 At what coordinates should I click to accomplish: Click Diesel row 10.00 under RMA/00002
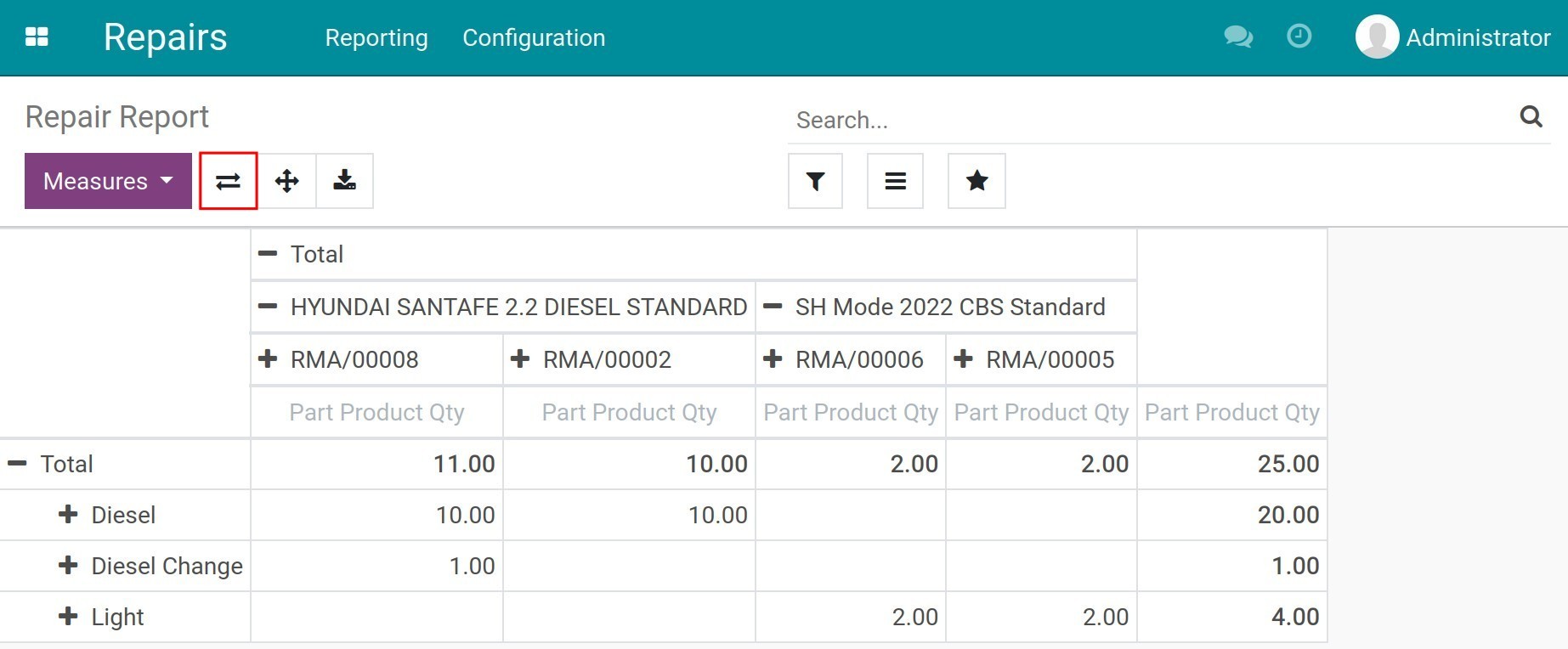(x=629, y=515)
